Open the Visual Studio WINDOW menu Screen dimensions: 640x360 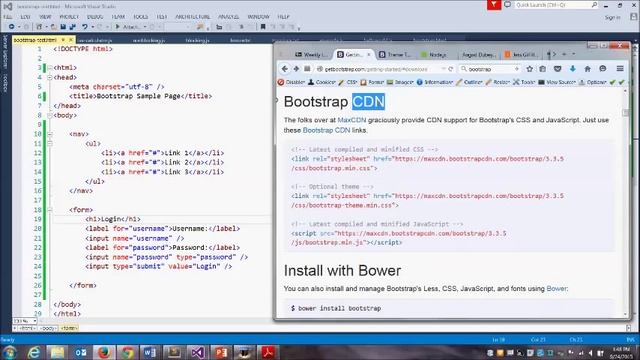point(258,17)
